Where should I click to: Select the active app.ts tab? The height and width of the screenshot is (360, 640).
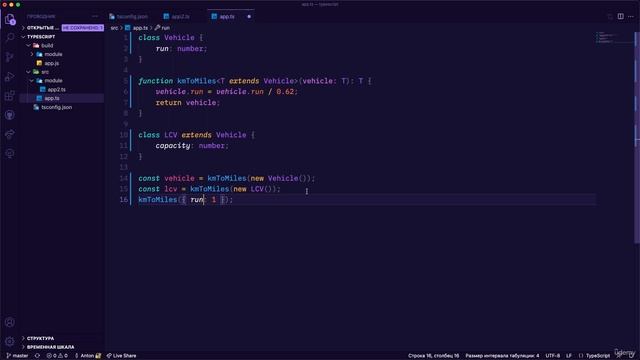click(x=227, y=17)
